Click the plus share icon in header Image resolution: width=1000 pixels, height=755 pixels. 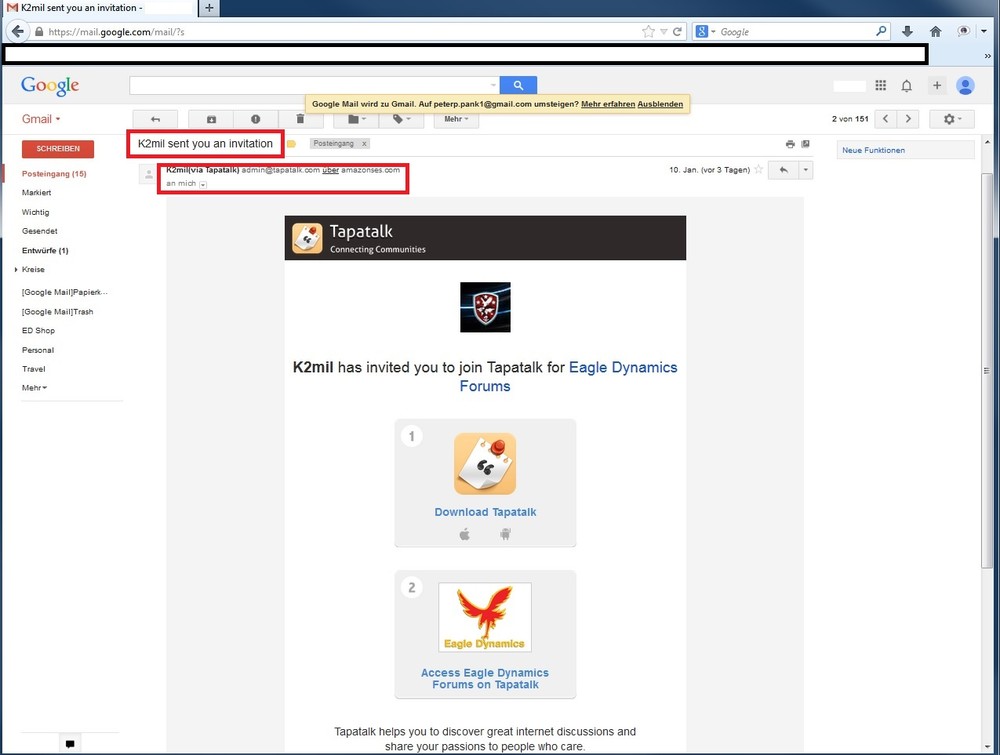tap(936, 85)
